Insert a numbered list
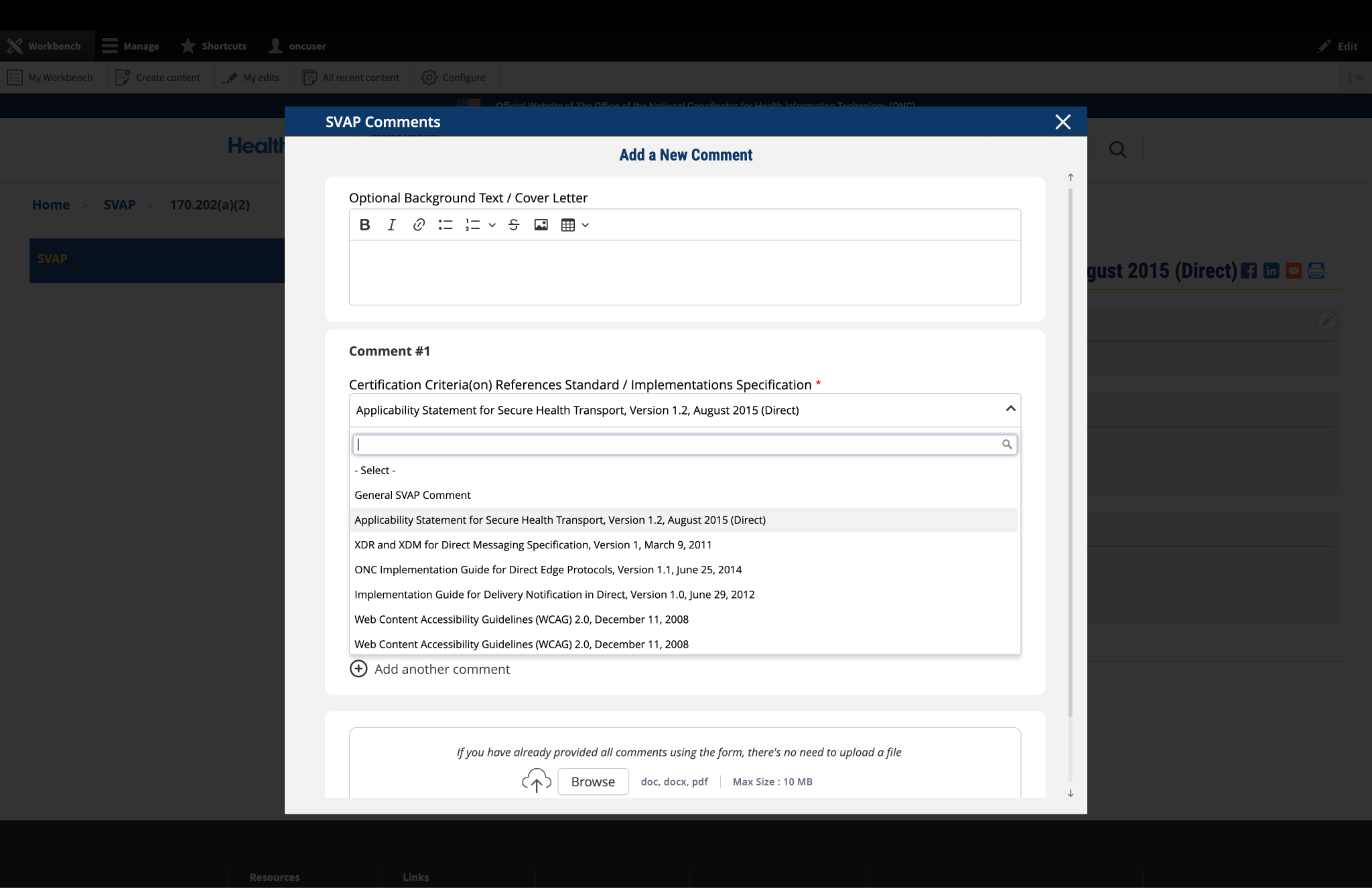The width and height of the screenshot is (1372, 888). (x=473, y=225)
